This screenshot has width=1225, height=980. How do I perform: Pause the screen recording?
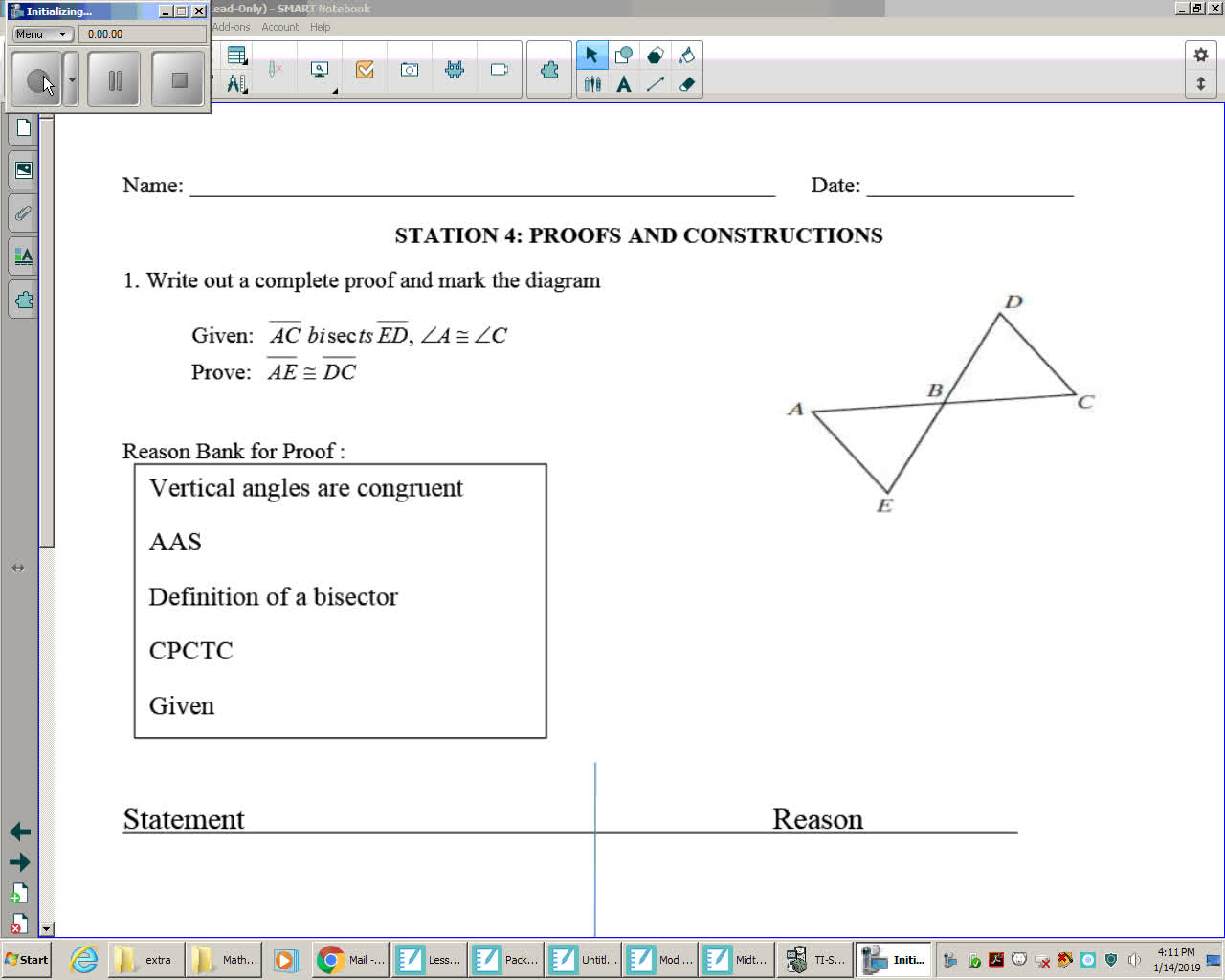coord(114,79)
